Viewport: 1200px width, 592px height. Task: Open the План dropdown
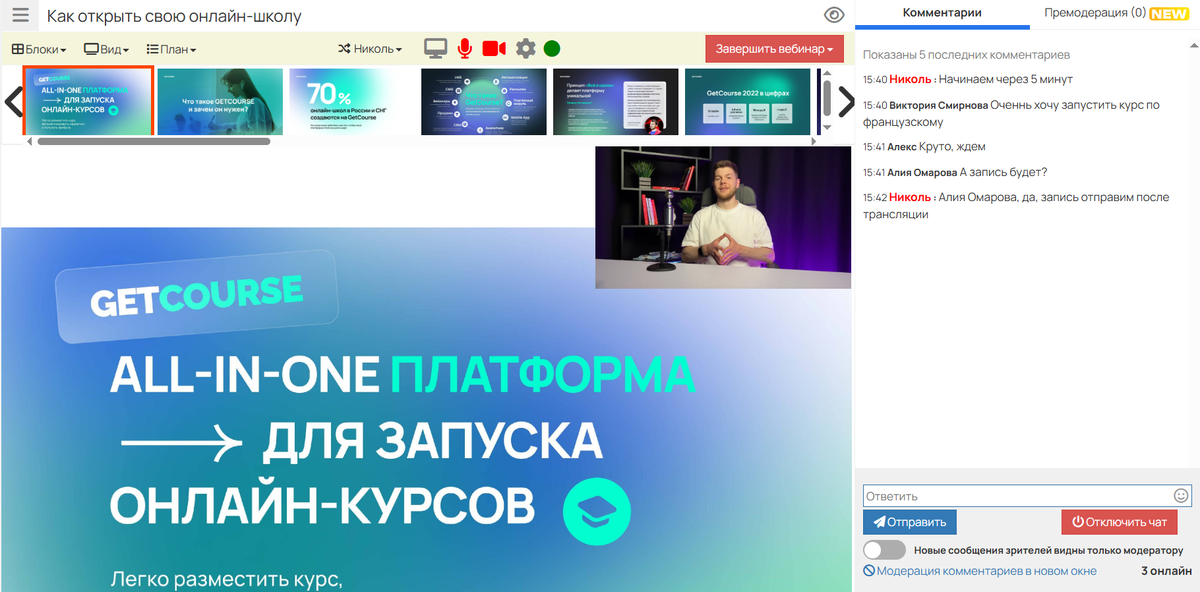coord(171,49)
